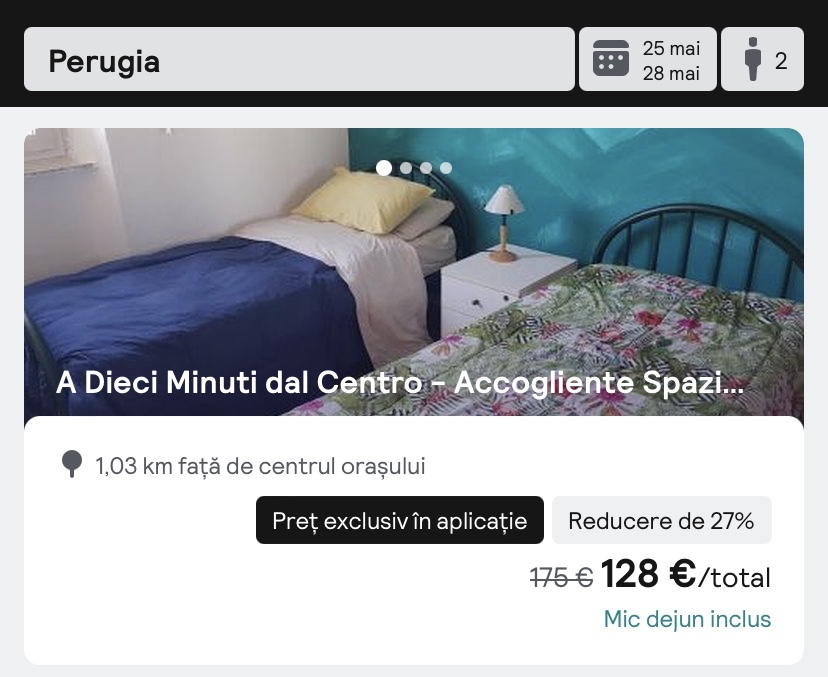Click the crossed-out 175 € original price
Screen dimensions: 828x677
tap(561, 577)
